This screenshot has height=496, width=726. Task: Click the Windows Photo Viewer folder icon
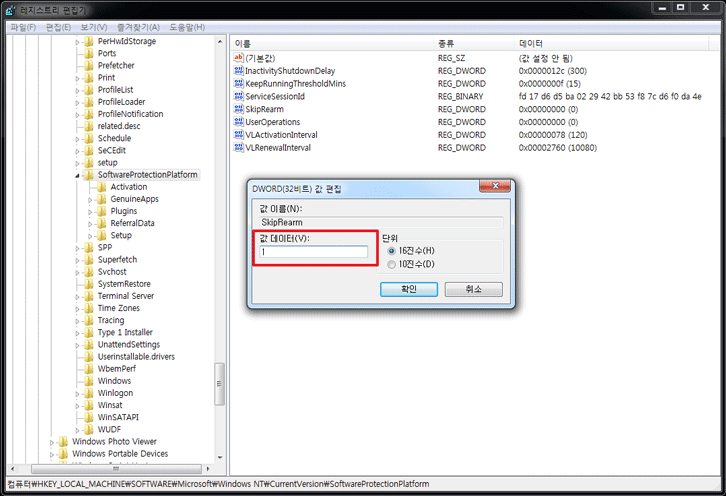click(64, 441)
